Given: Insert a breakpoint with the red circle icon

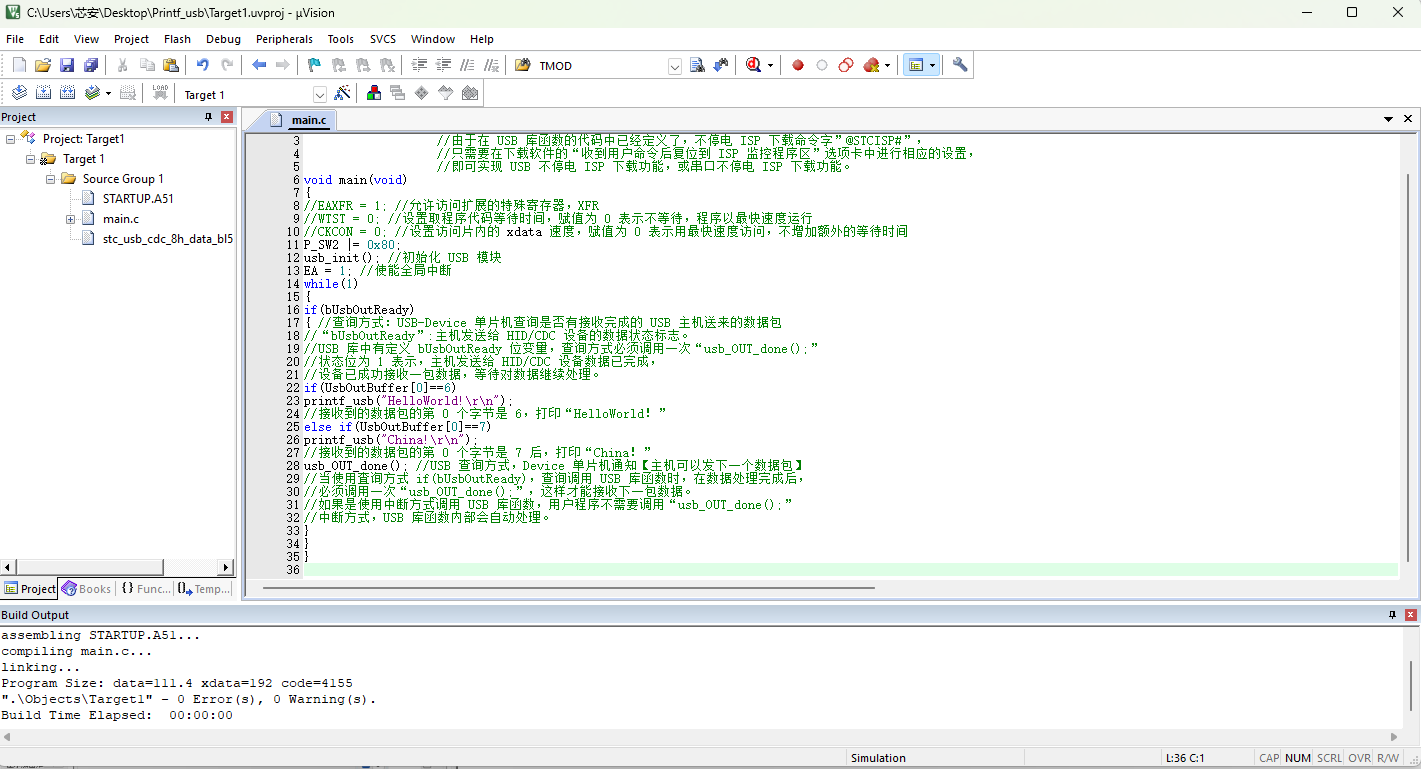Looking at the screenshot, I should [798, 65].
